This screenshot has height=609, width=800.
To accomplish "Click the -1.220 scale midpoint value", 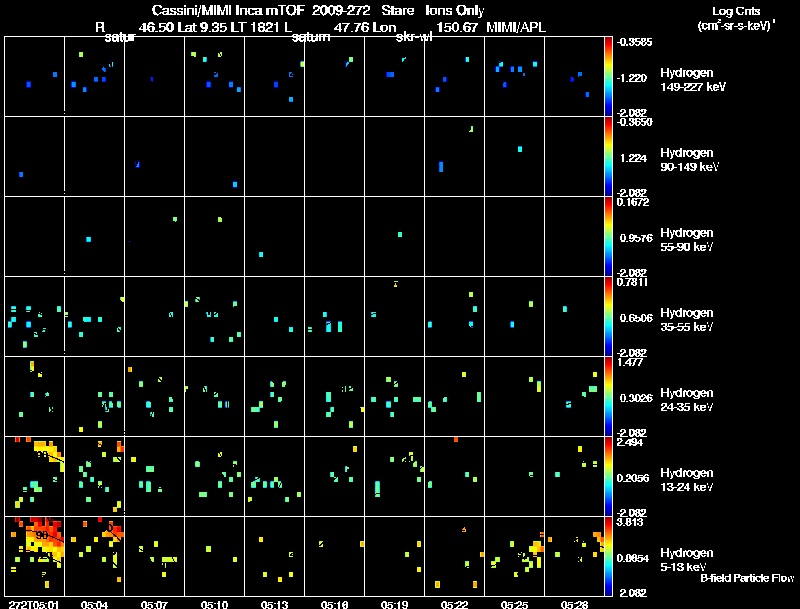I will (x=632, y=78).
